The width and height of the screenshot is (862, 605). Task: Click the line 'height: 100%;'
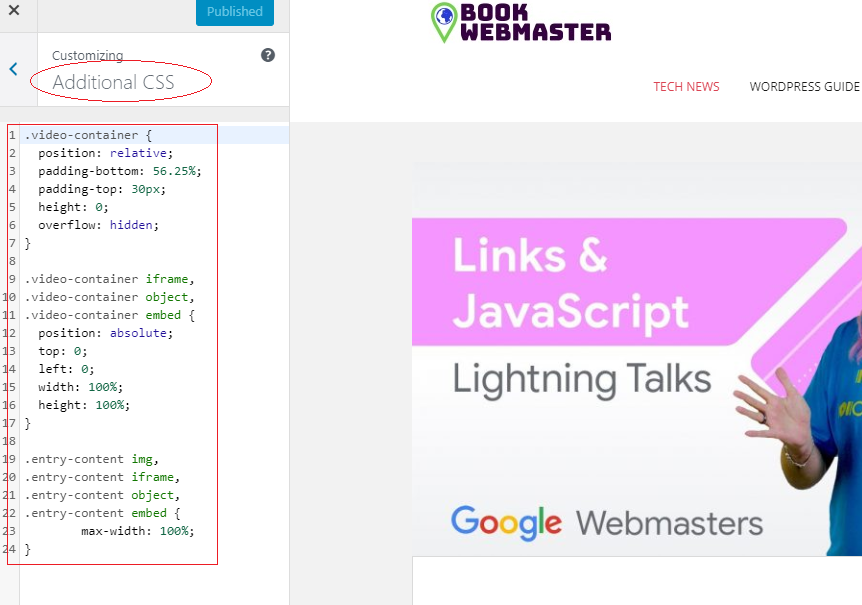[84, 405]
